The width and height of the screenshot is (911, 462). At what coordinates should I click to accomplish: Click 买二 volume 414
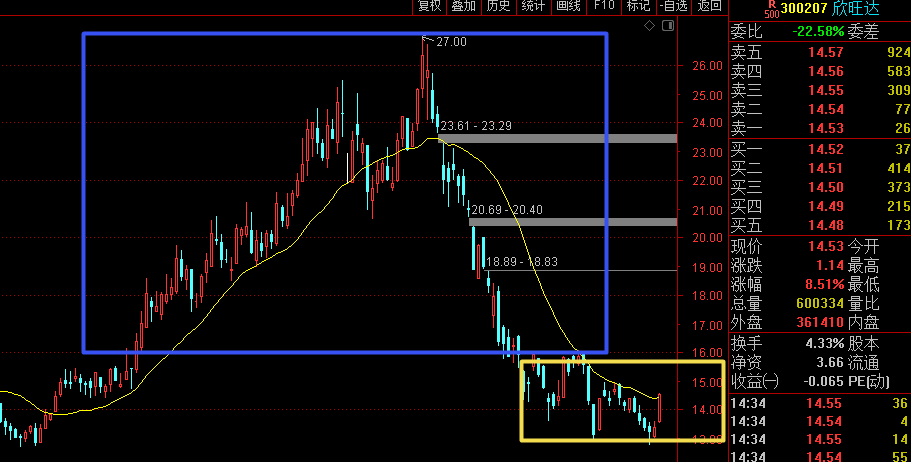[899, 169]
